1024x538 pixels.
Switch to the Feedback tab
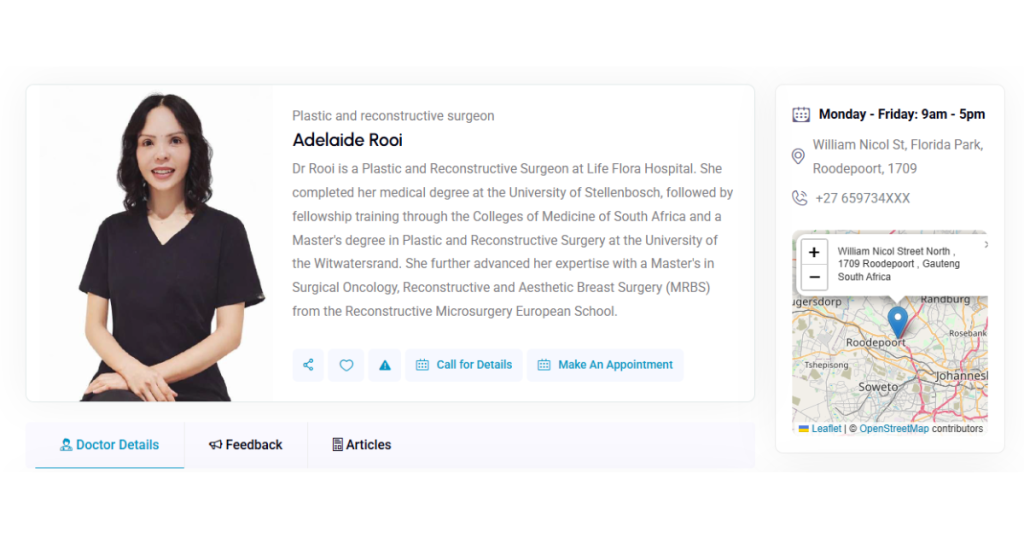246,445
